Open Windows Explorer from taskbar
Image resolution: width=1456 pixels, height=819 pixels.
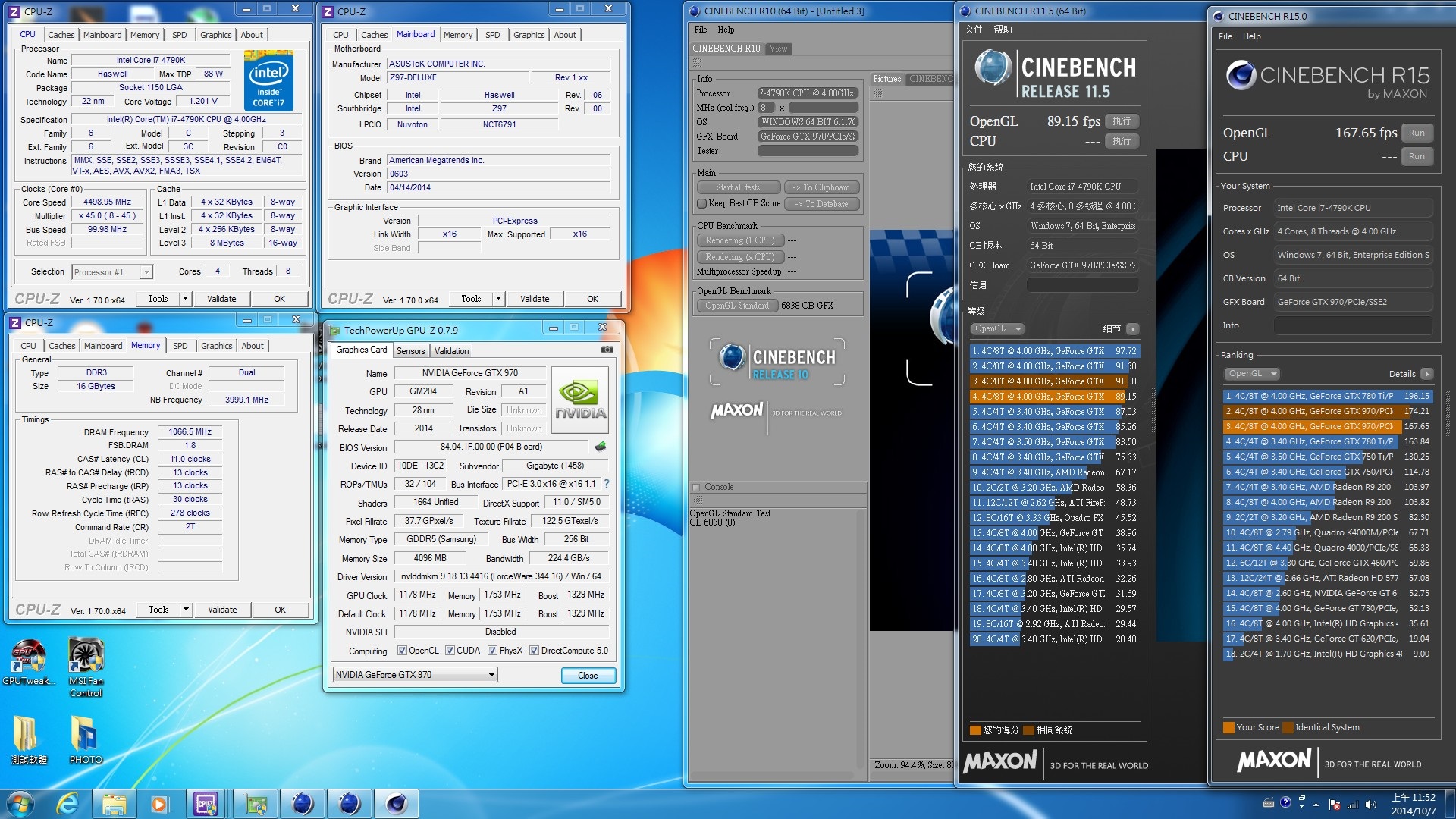pos(114,803)
